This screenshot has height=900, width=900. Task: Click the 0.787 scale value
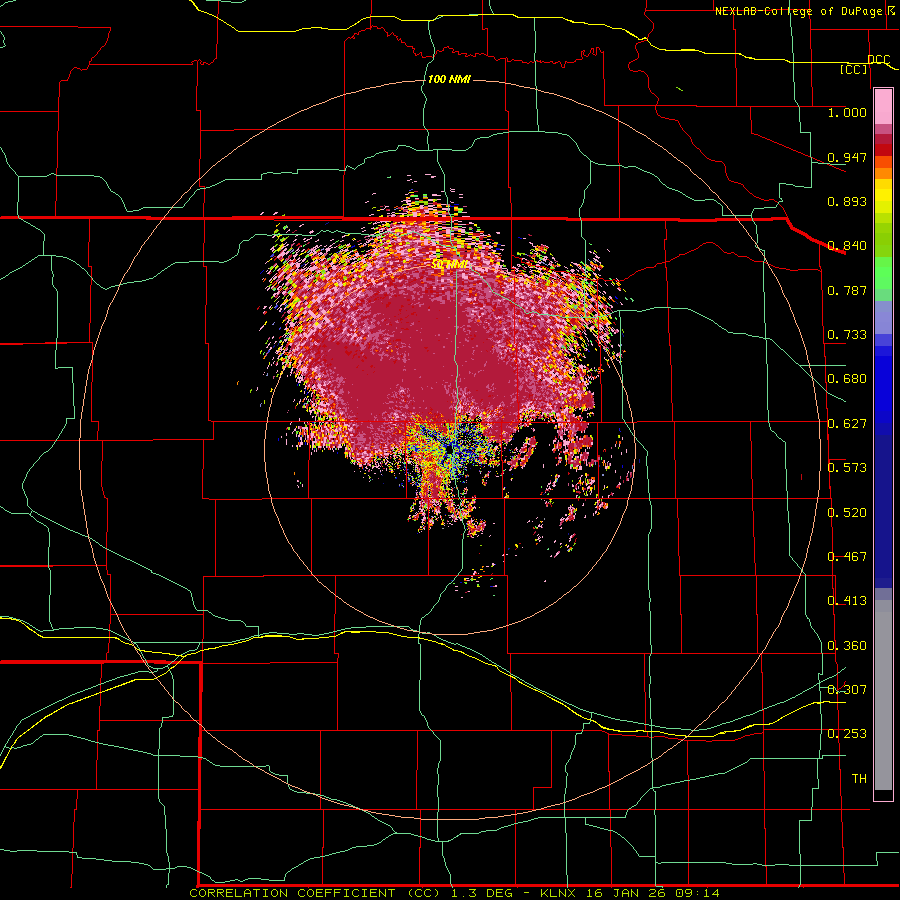click(x=847, y=290)
